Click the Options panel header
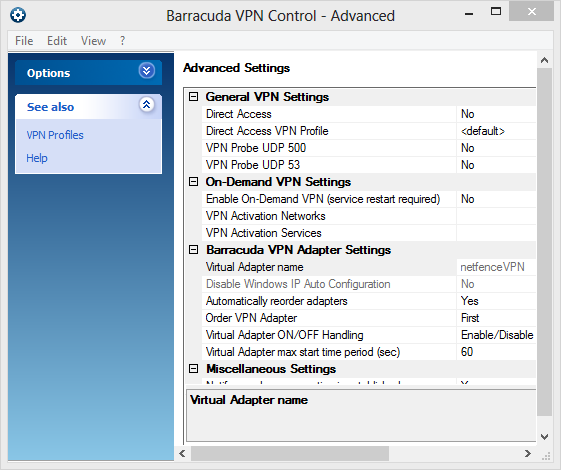 click(88, 73)
